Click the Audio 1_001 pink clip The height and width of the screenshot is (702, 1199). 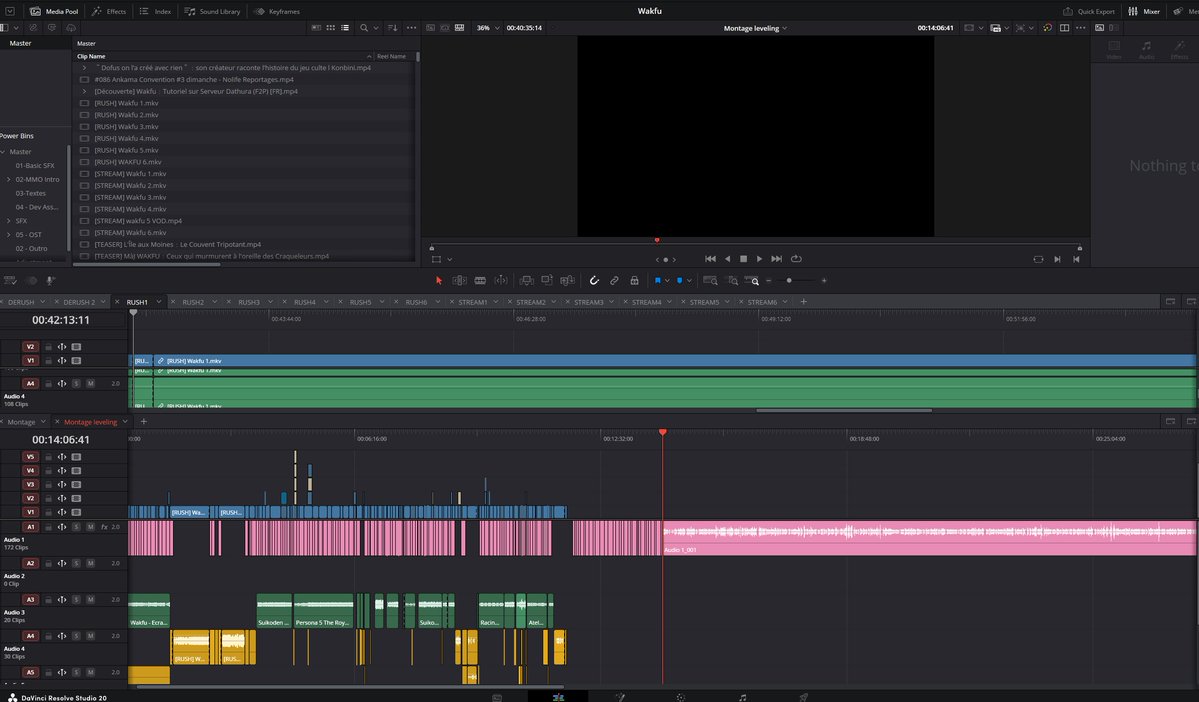[x=929, y=538]
